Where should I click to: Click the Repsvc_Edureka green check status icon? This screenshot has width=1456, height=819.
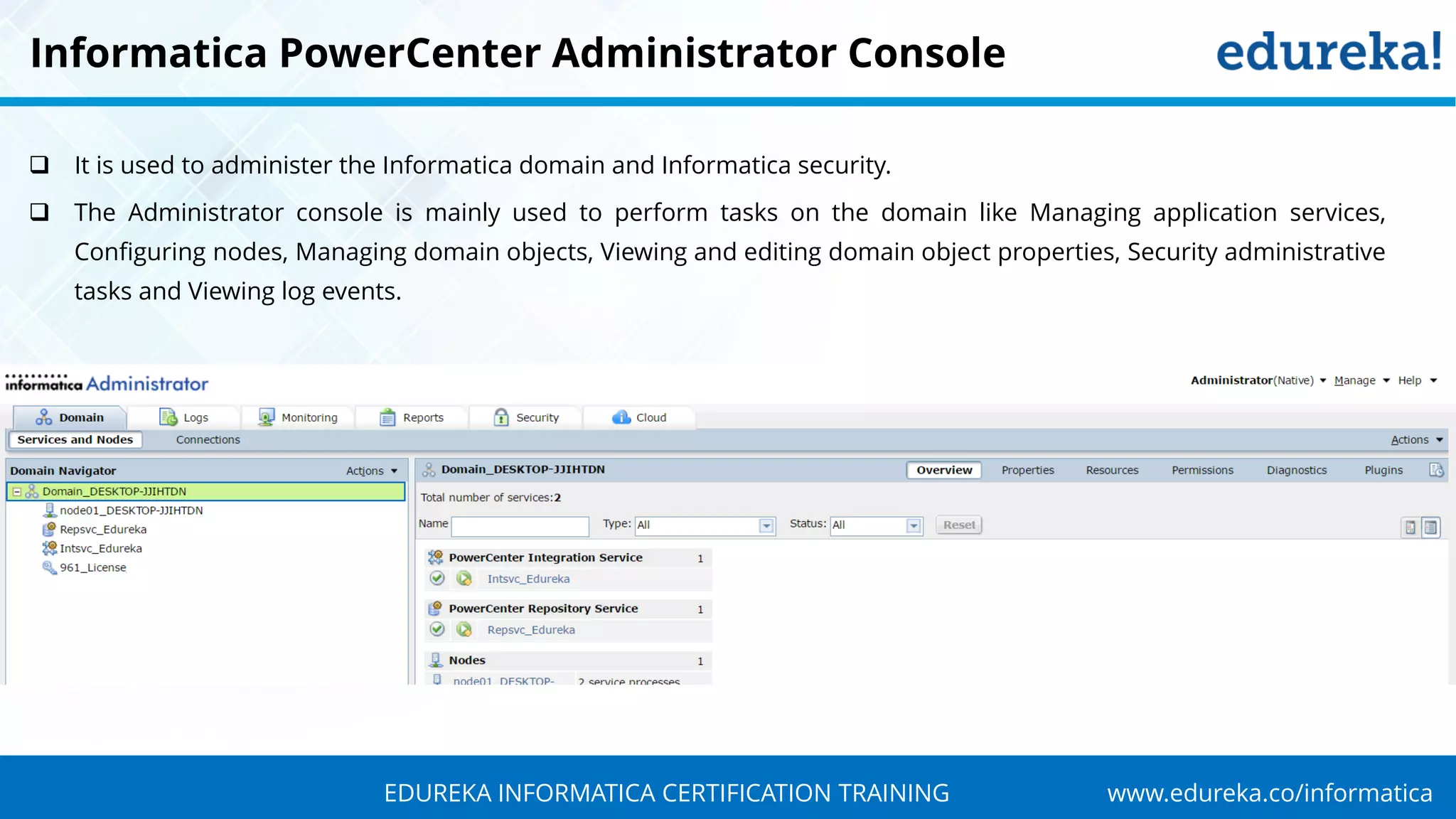tap(437, 629)
